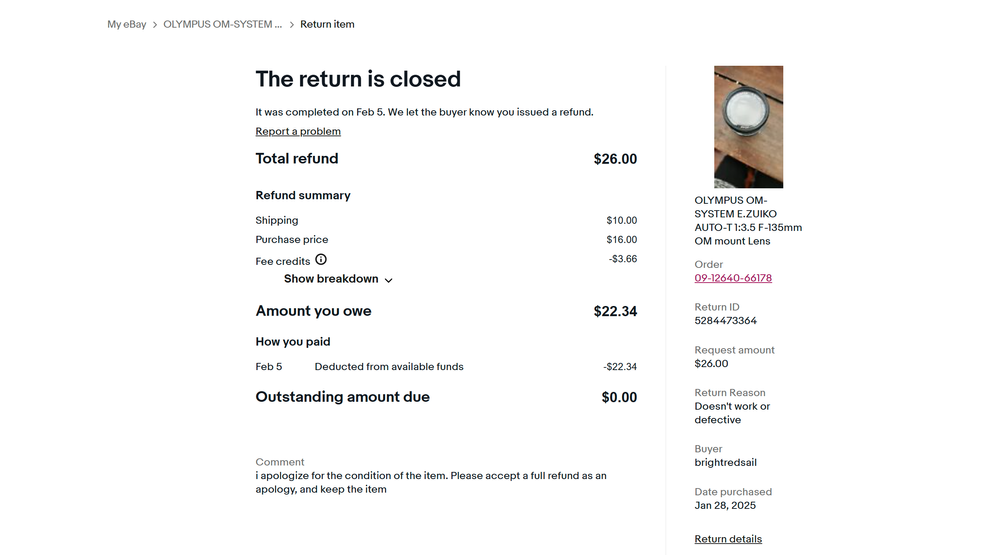Open order number 09-12640-66178
Screen dimensions: 999x555
733,278
